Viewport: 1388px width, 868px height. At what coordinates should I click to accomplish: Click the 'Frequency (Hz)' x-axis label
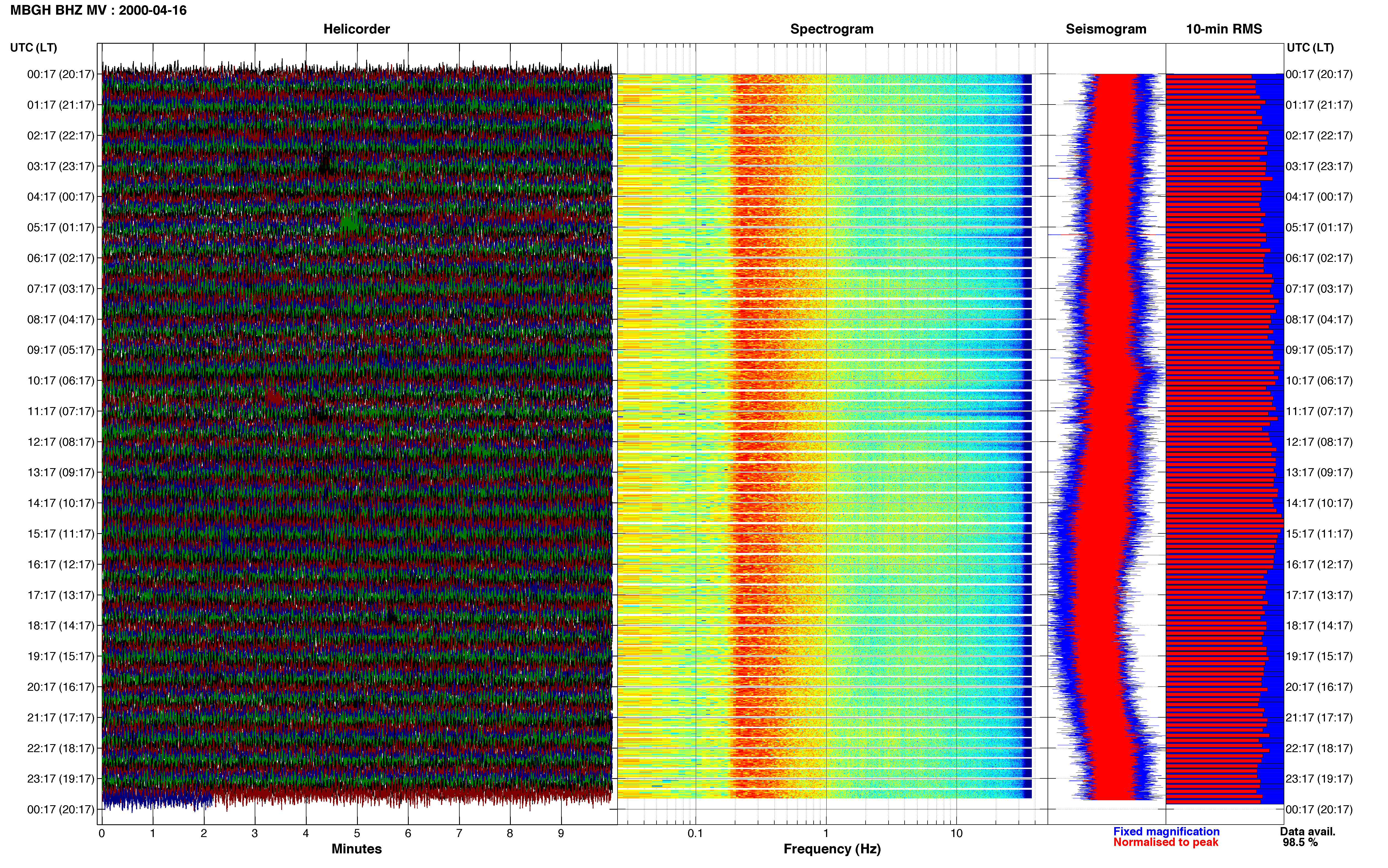coord(832,849)
